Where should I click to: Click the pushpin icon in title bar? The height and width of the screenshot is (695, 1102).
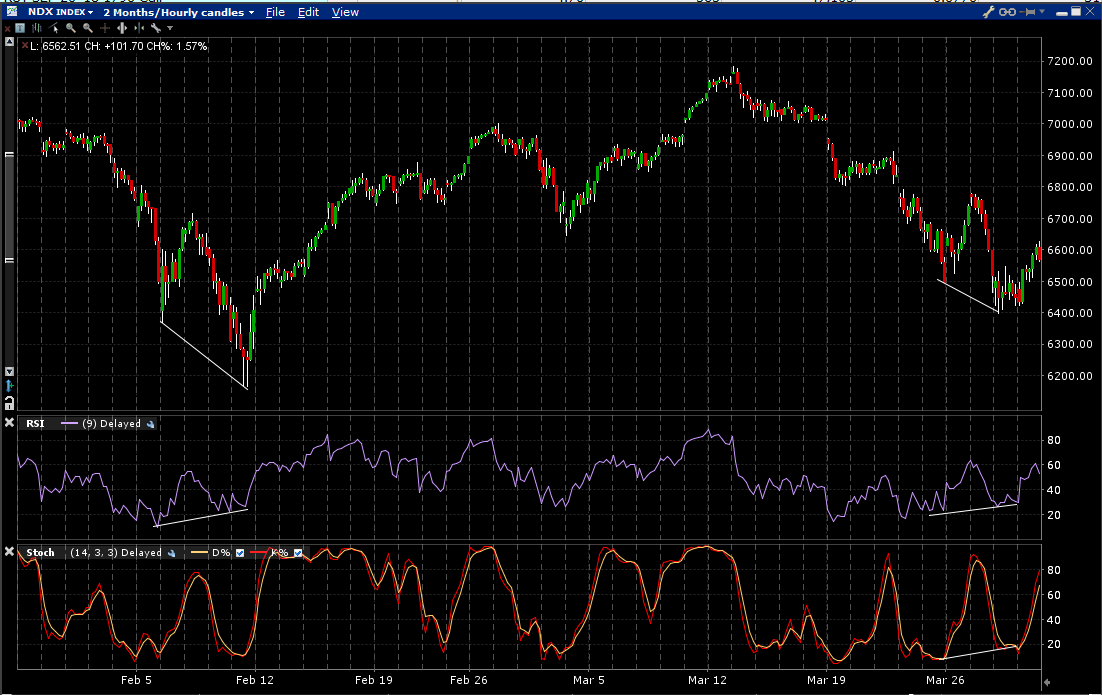(x=1027, y=12)
